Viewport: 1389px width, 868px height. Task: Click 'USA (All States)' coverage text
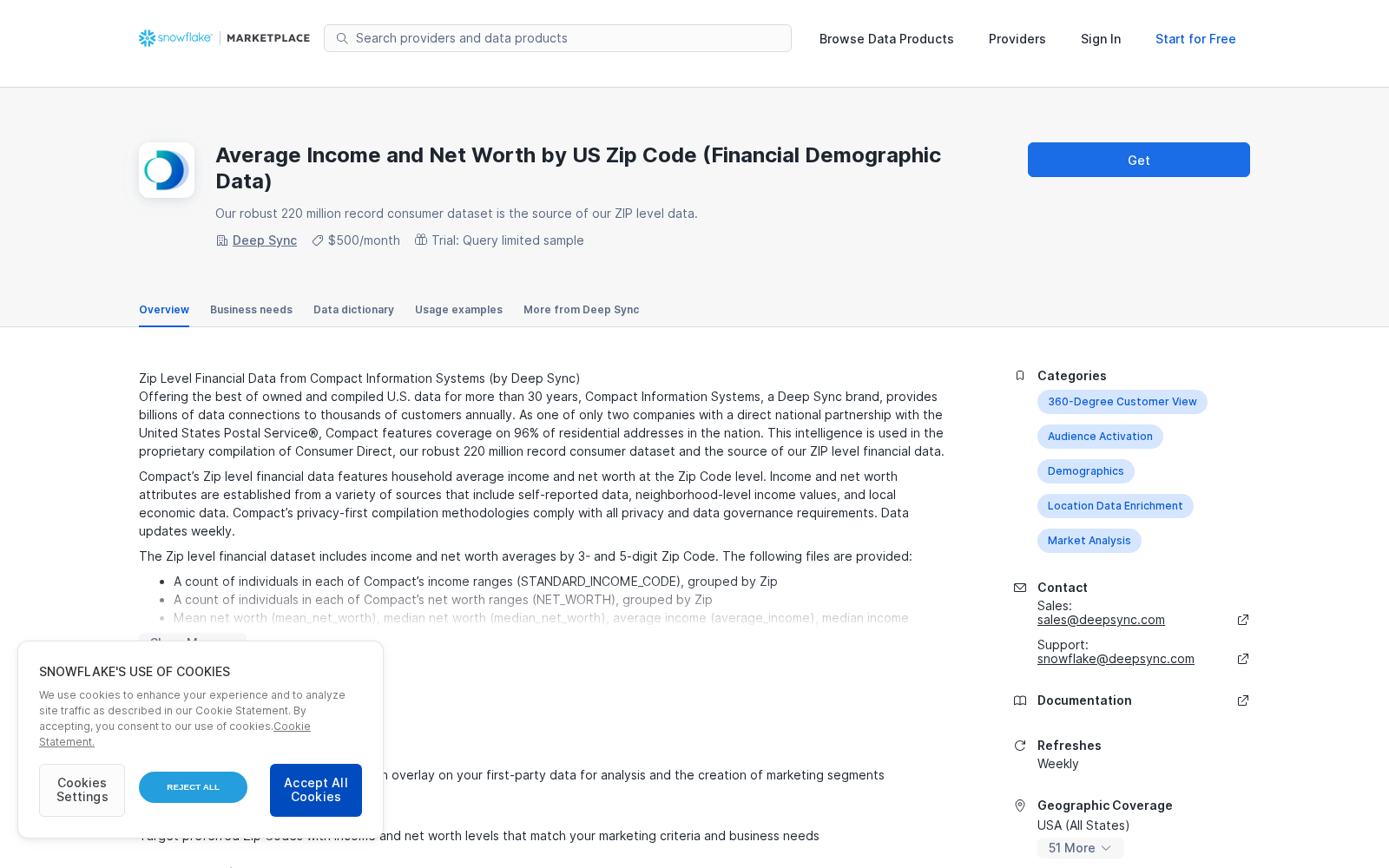[1083, 825]
